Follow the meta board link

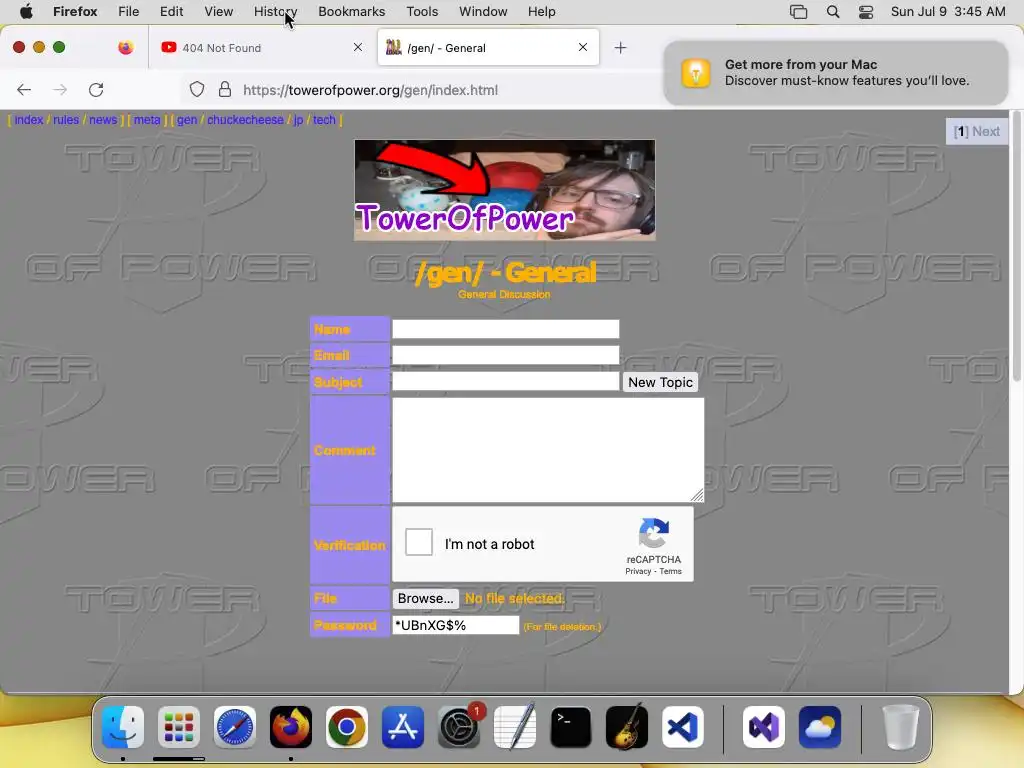pos(147,120)
